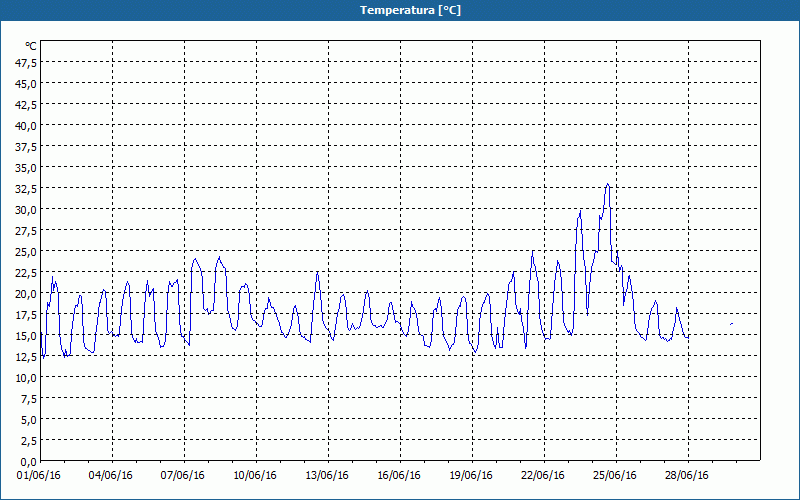Click the 16/06/16 date label
Screen dimensions: 800x500
[399, 475]
